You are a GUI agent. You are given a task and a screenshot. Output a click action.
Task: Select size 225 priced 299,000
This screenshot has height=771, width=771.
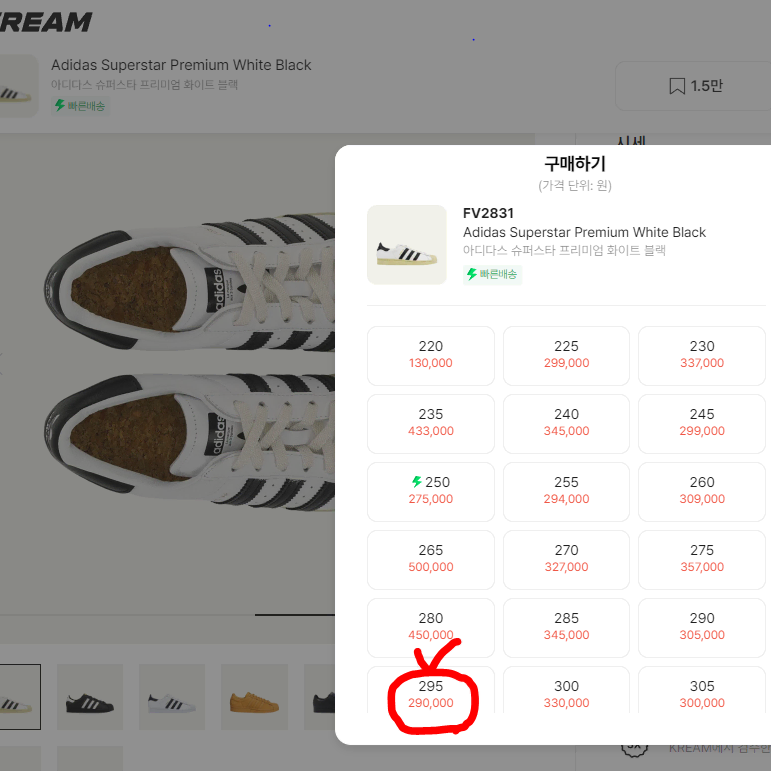pyautogui.click(x=566, y=356)
